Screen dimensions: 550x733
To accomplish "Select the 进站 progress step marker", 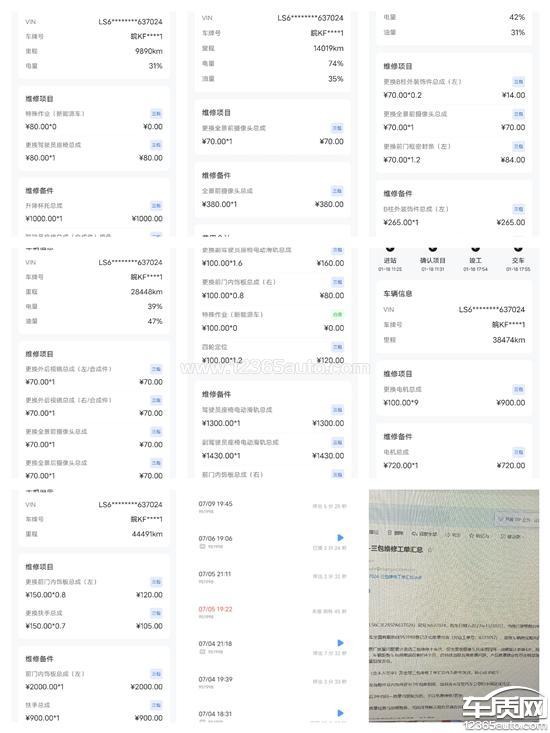I will (390, 248).
